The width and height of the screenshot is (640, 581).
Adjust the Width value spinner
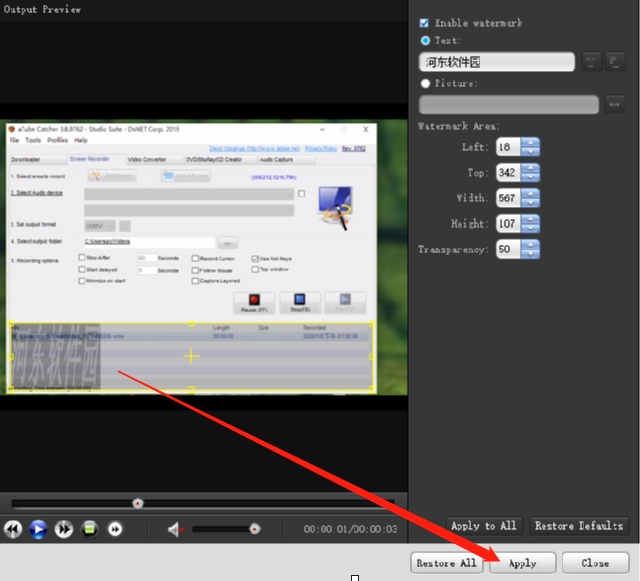(x=530, y=198)
